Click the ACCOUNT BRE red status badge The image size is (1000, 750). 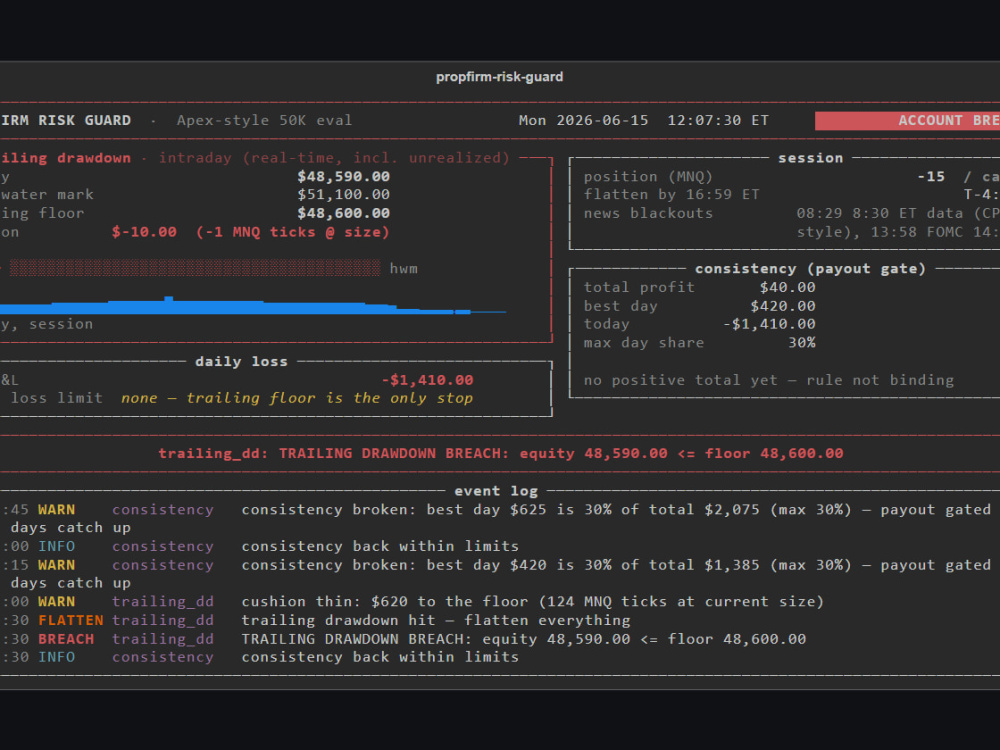pyautogui.click(x=908, y=121)
